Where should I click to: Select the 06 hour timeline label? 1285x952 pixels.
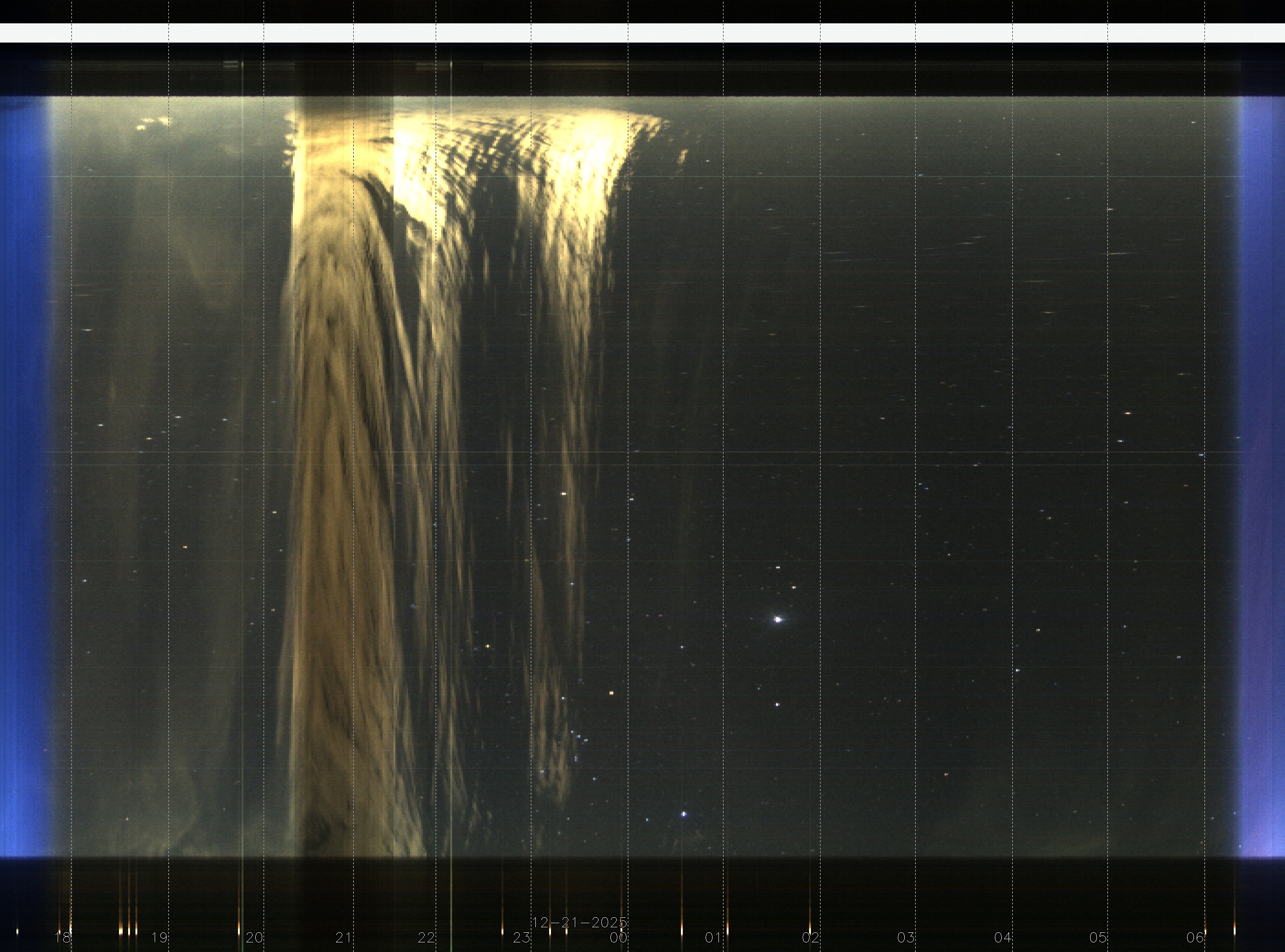coord(1195,938)
